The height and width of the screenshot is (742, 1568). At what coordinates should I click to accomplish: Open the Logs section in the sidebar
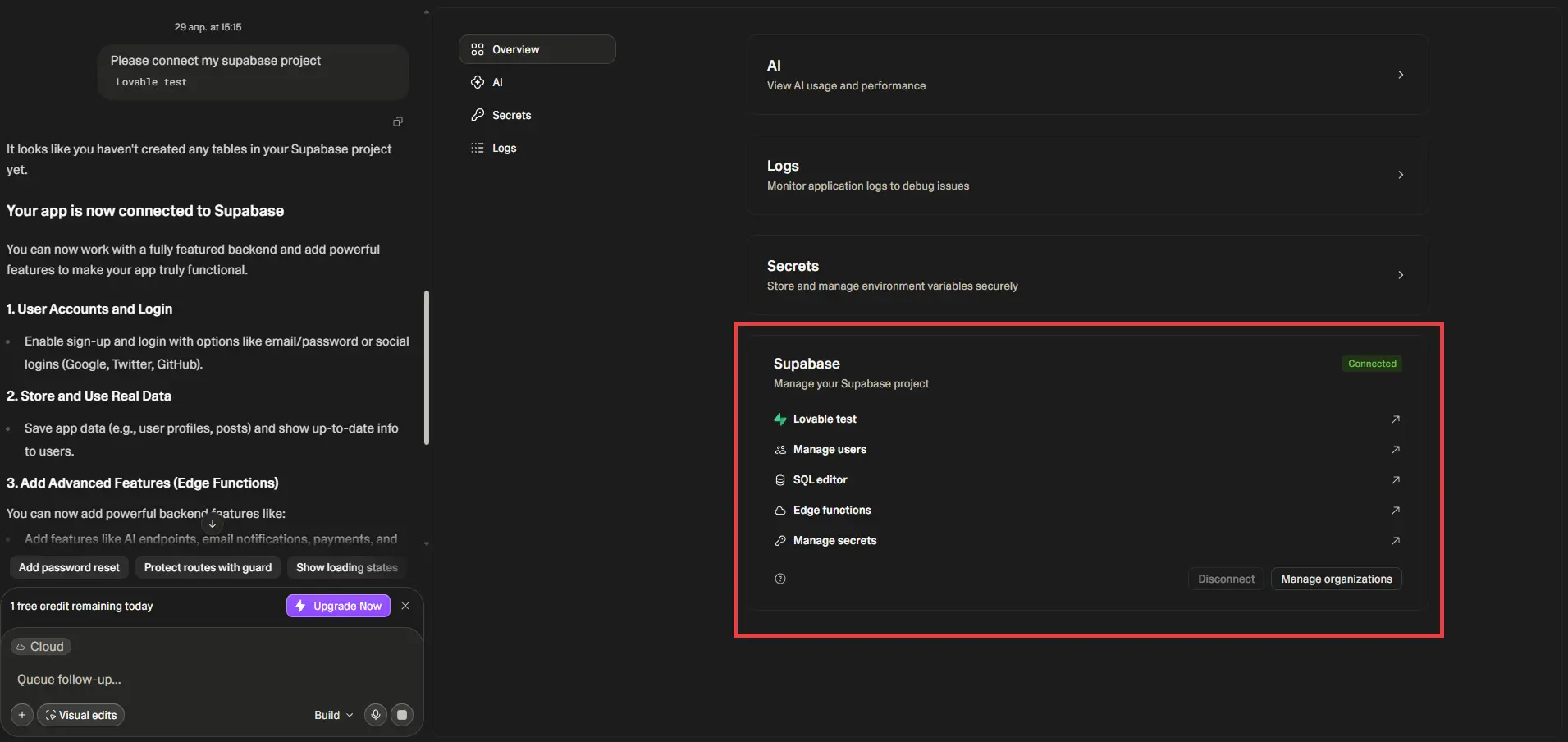tap(503, 148)
